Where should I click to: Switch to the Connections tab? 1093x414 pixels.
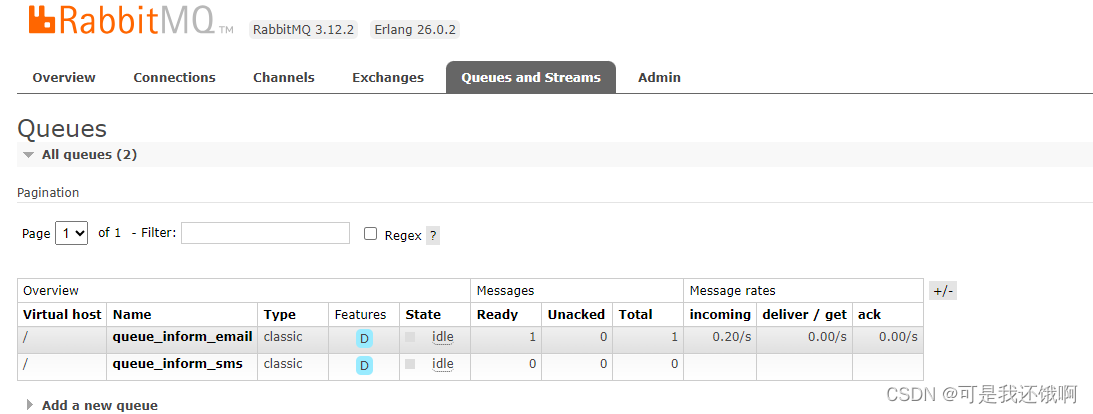pyautogui.click(x=174, y=77)
